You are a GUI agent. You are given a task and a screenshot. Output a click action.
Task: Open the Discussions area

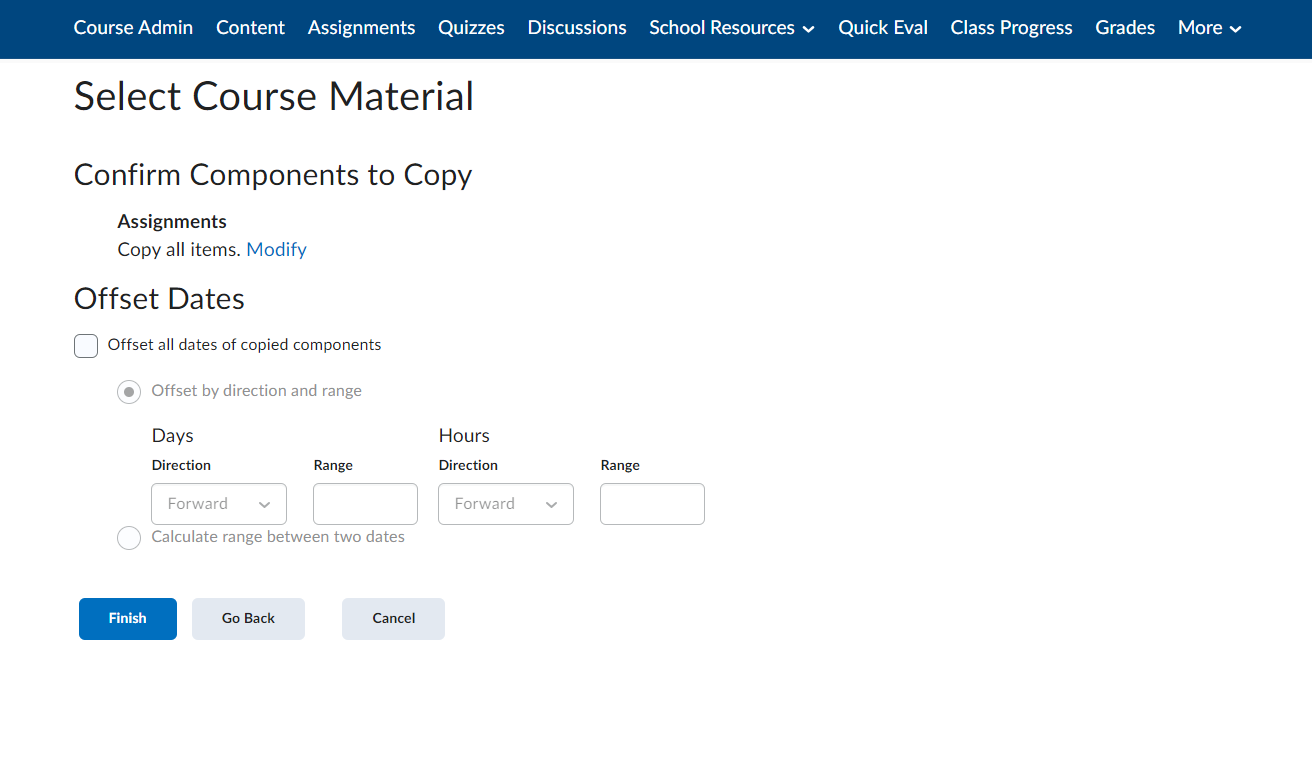(x=576, y=28)
